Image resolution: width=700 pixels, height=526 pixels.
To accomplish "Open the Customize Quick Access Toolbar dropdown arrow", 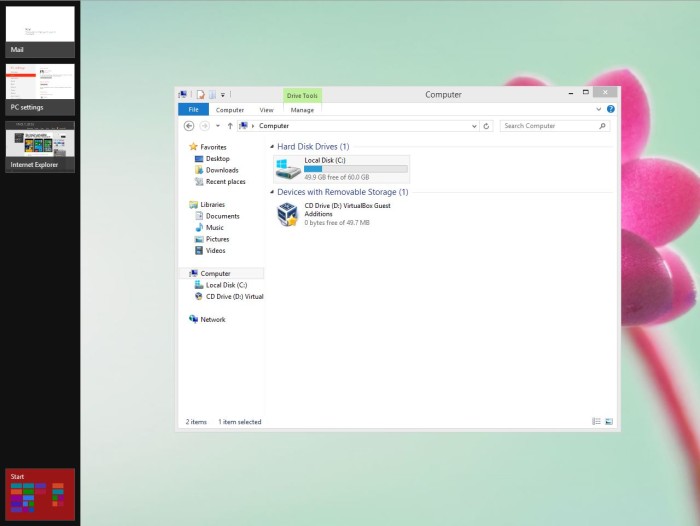I will [x=223, y=95].
